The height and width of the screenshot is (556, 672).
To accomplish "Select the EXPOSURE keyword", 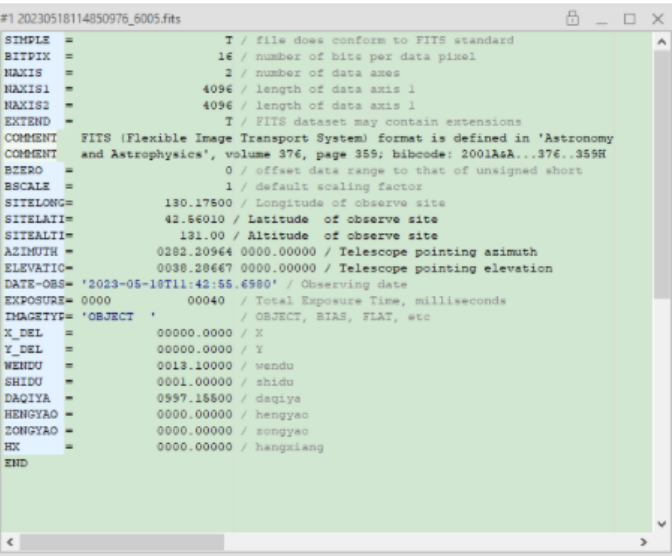I will tap(34, 301).
